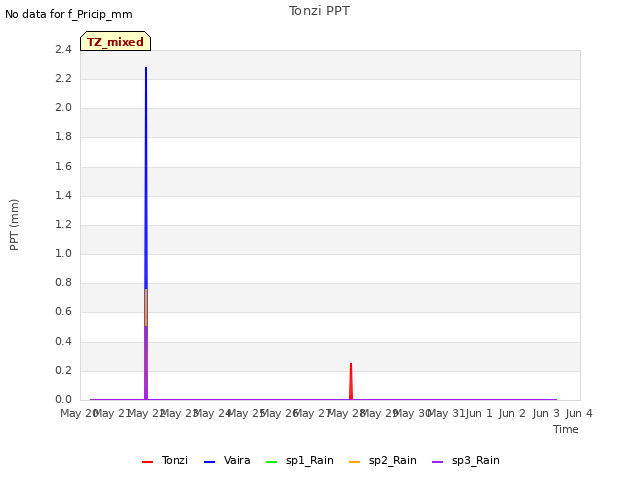The height and width of the screenshot is (480, 640).
Task: Click the red Tonzi spike near May 28
Action: [x=351, y=381]
